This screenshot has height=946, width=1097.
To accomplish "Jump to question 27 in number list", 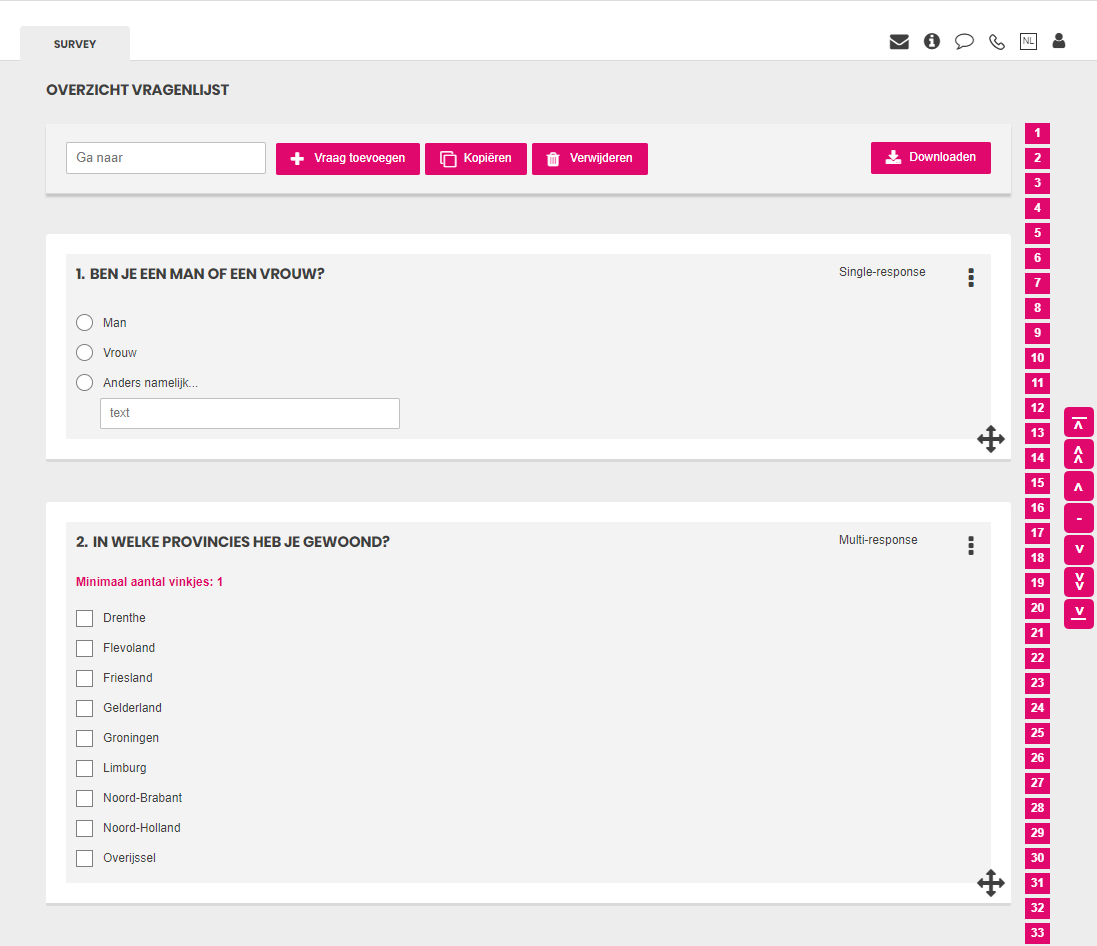I will pos(1038,783).
